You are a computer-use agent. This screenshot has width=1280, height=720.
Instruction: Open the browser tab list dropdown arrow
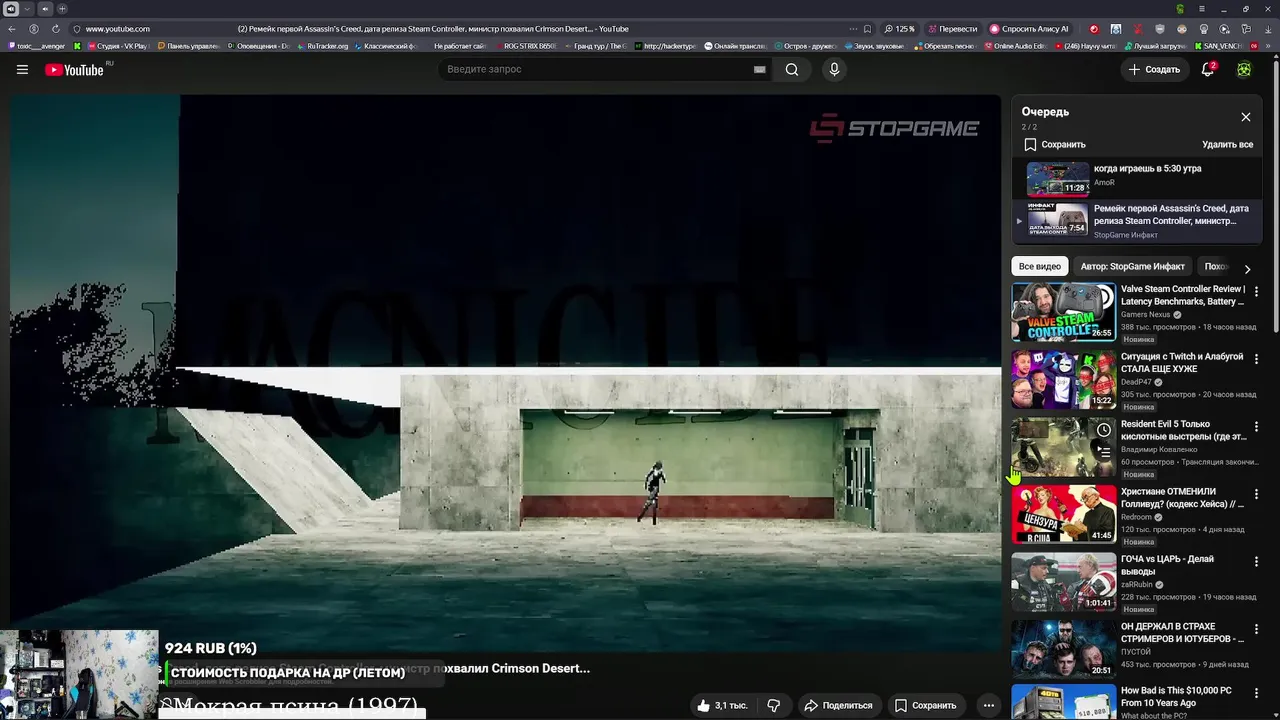(x=27, y=9)
